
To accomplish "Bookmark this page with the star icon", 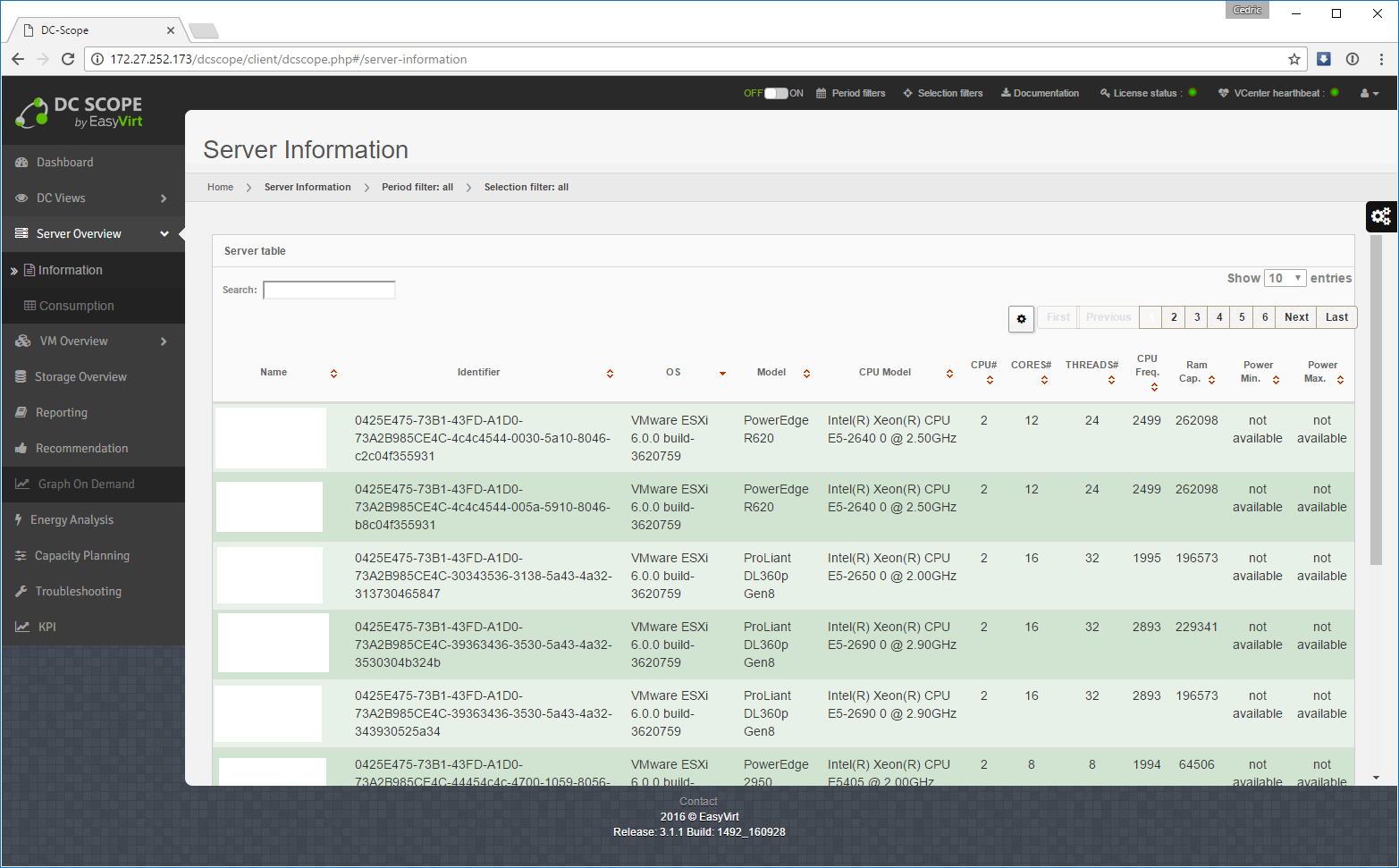I will [1294, 59].
